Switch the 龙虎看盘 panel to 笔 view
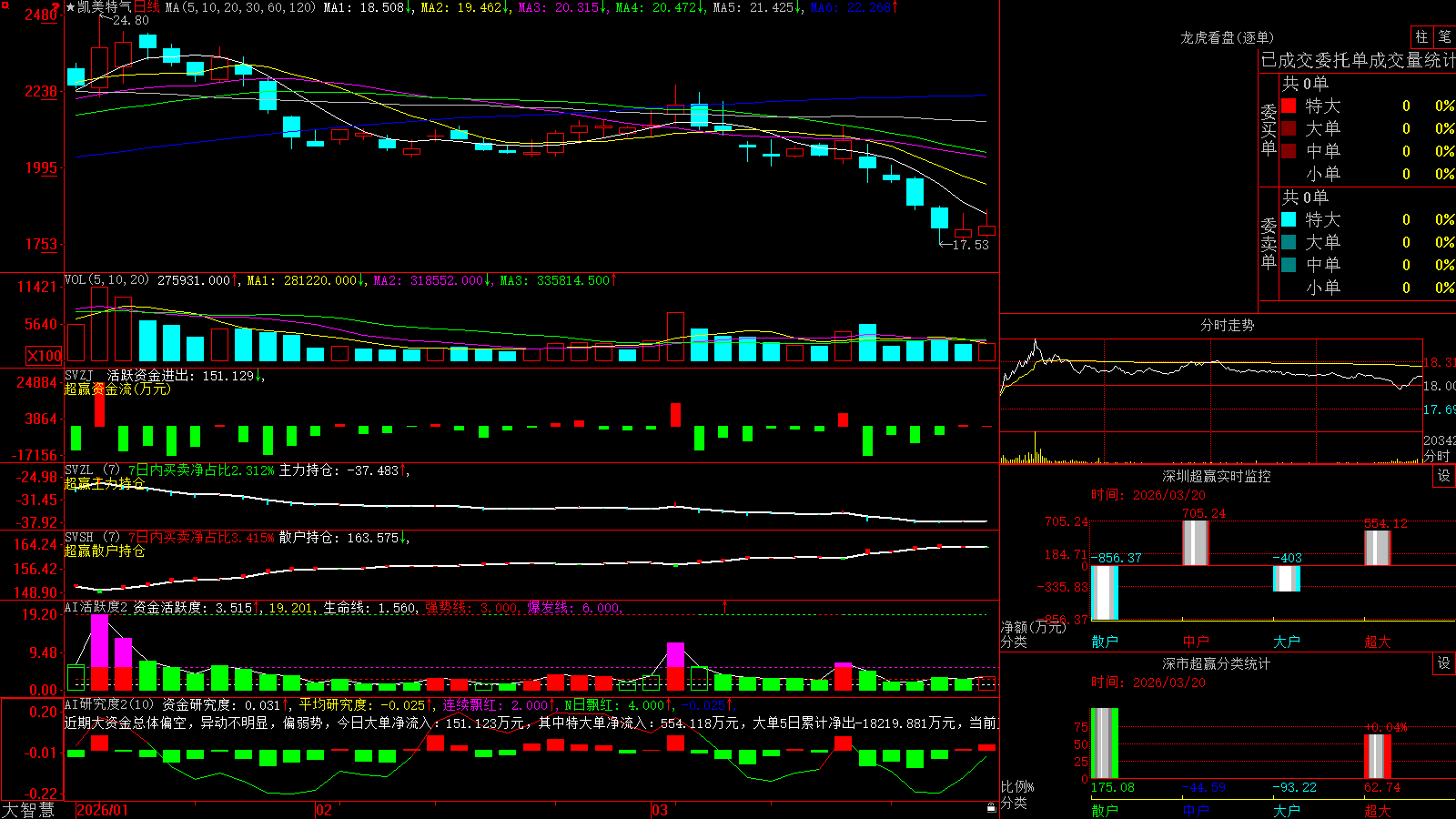This screenshot has height=819, width=1456. (1444, 36)
